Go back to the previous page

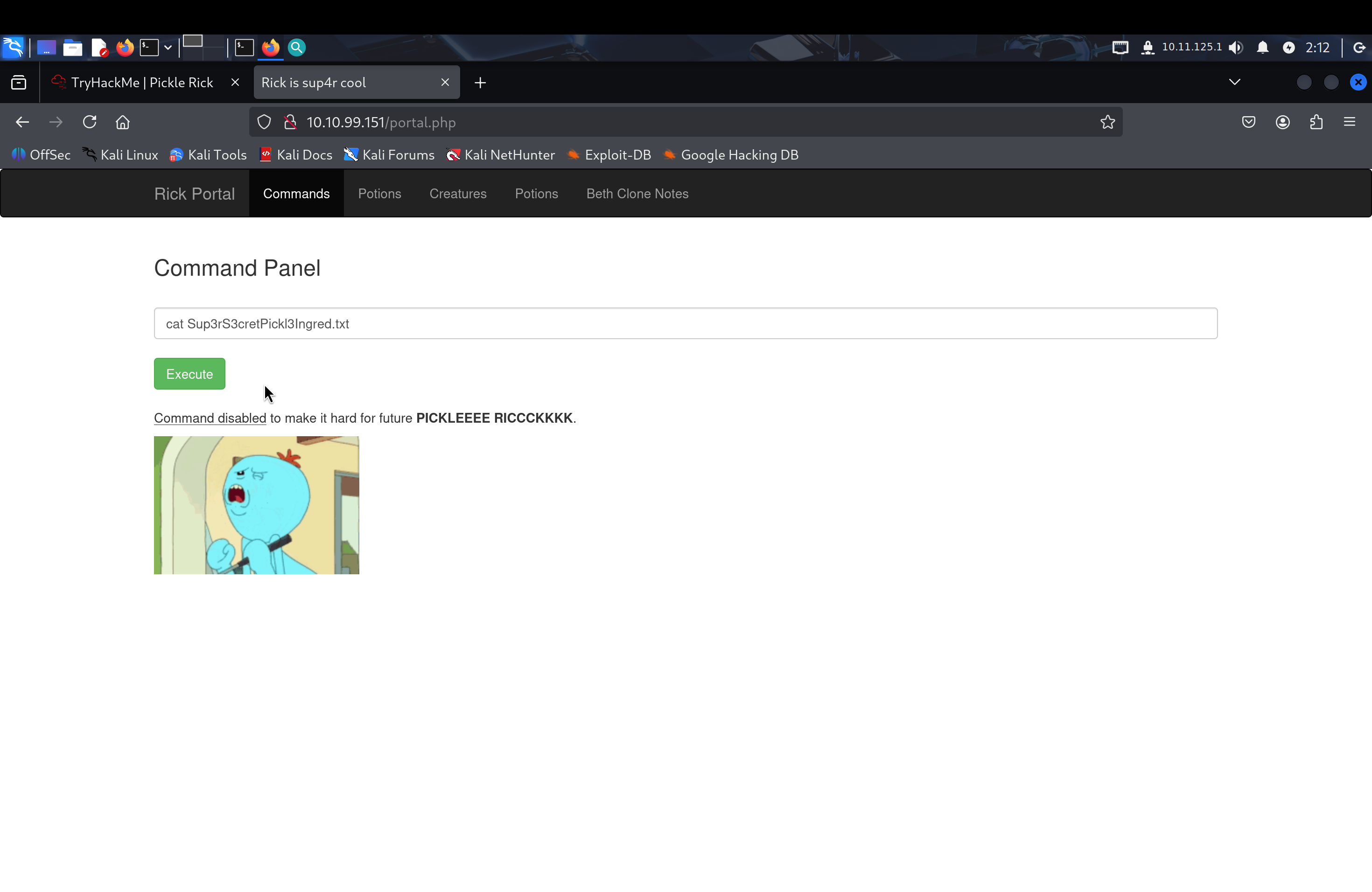[22, 122]
